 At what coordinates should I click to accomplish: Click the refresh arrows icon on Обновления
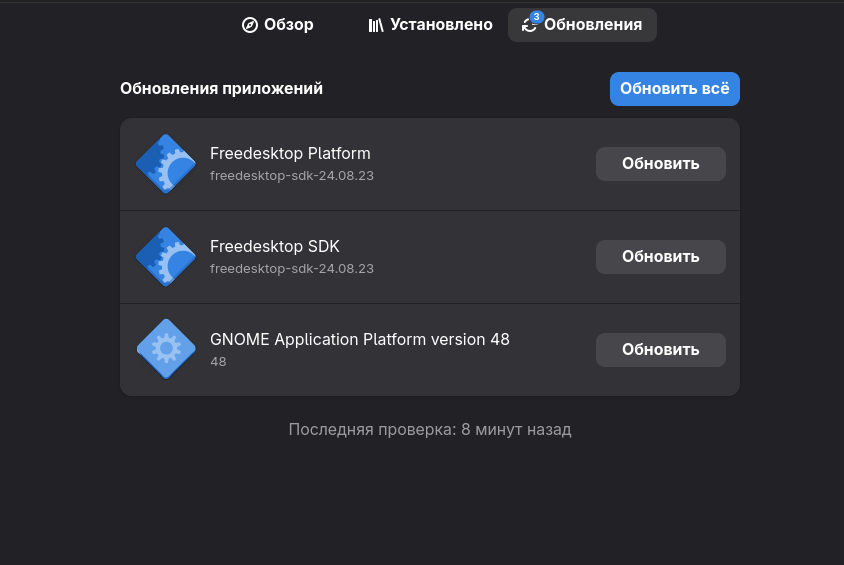pos(529,27)
